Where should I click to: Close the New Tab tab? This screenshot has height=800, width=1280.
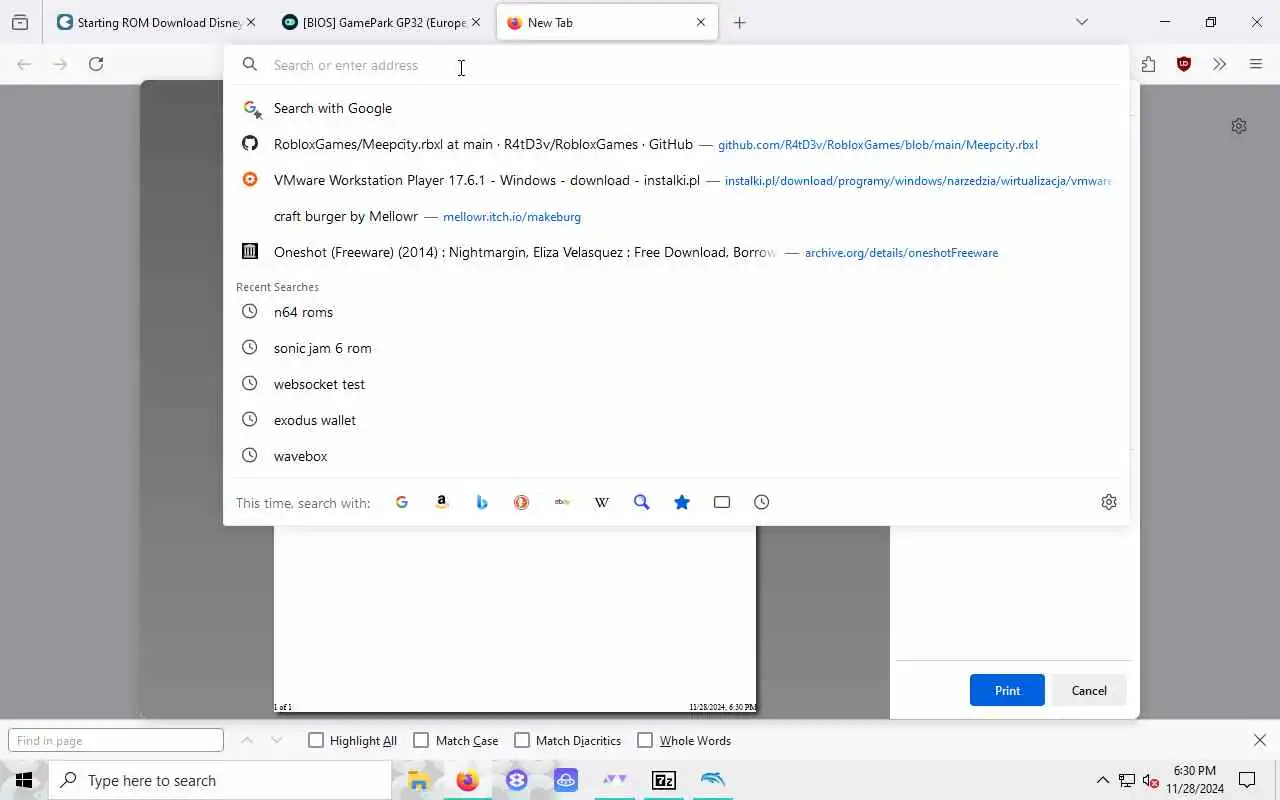pyautogui.click(x=701, y=22)
